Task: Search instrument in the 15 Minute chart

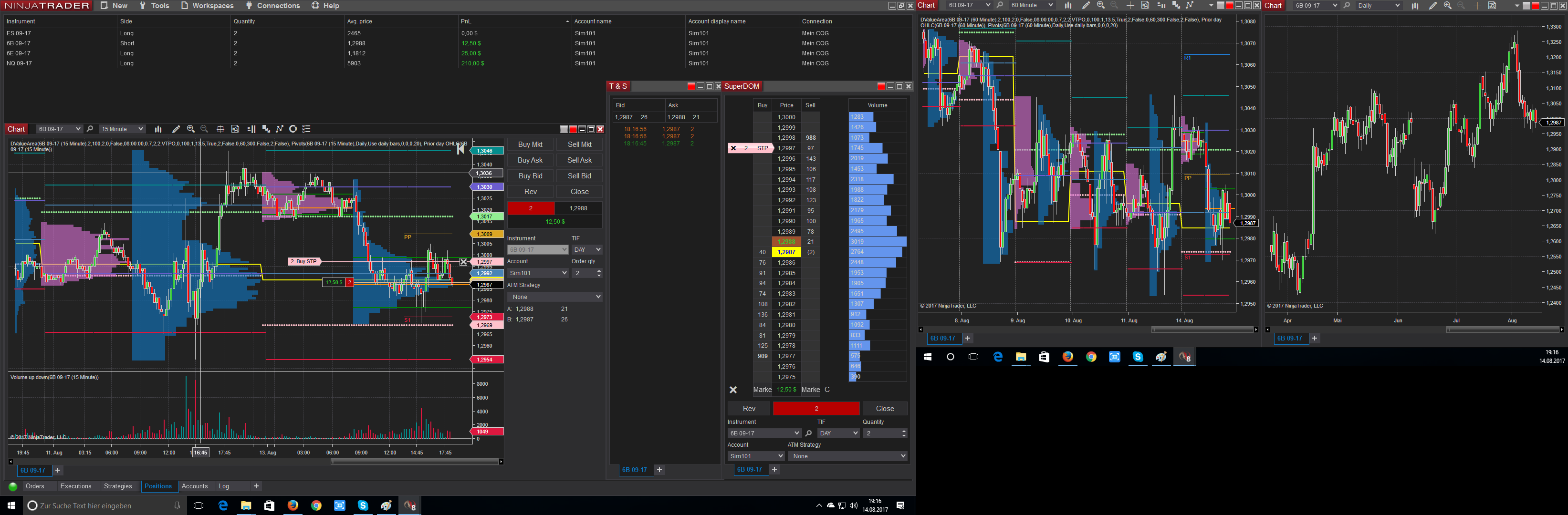Action: click(90, 129)
